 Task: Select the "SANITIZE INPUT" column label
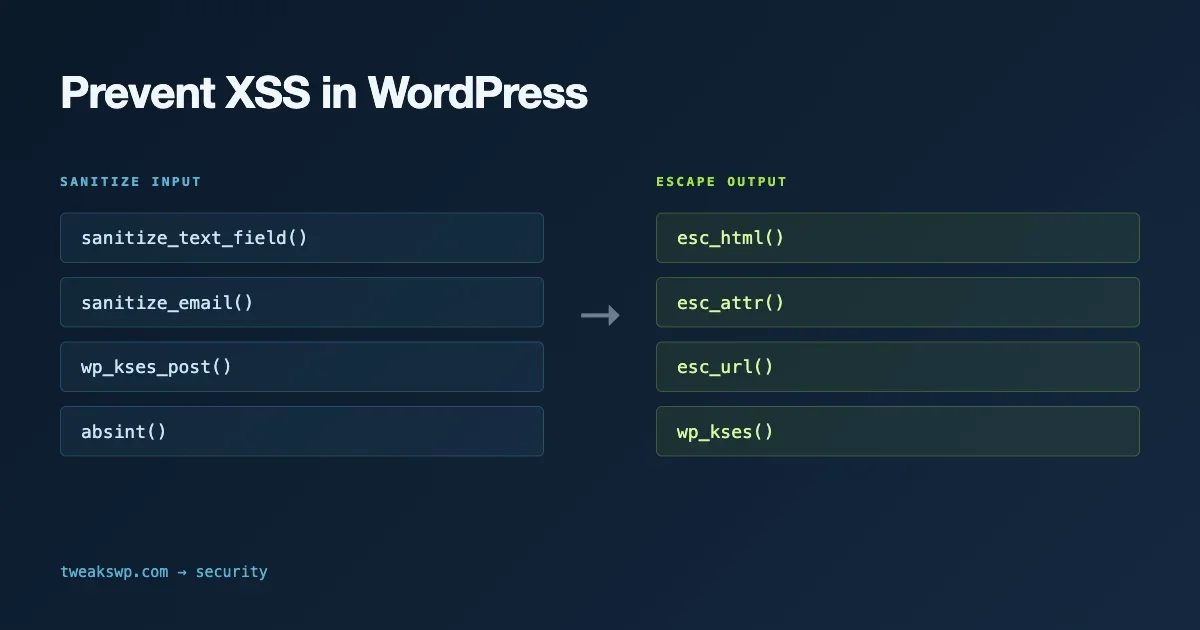131,182
